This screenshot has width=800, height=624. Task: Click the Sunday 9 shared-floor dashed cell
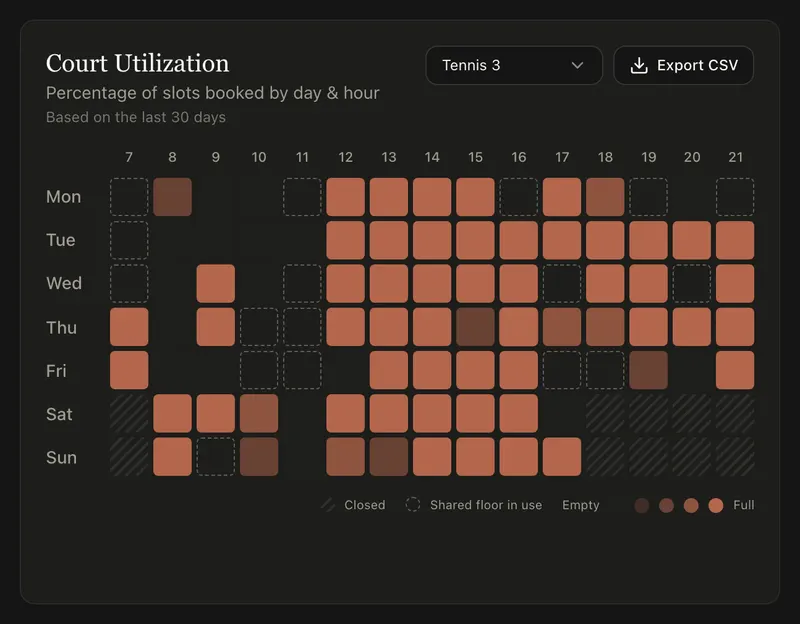216,457
